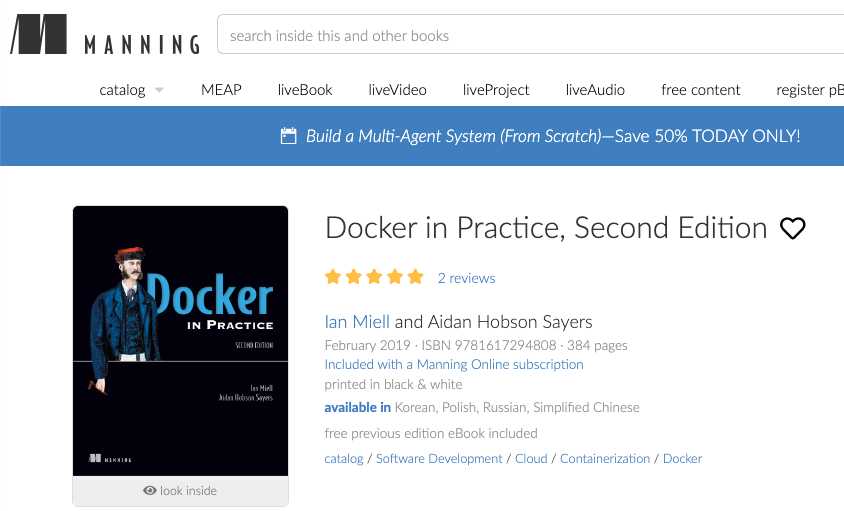This screenshot has height=511, width=844.
Task: Click the search inside books field
Action: 530,36
